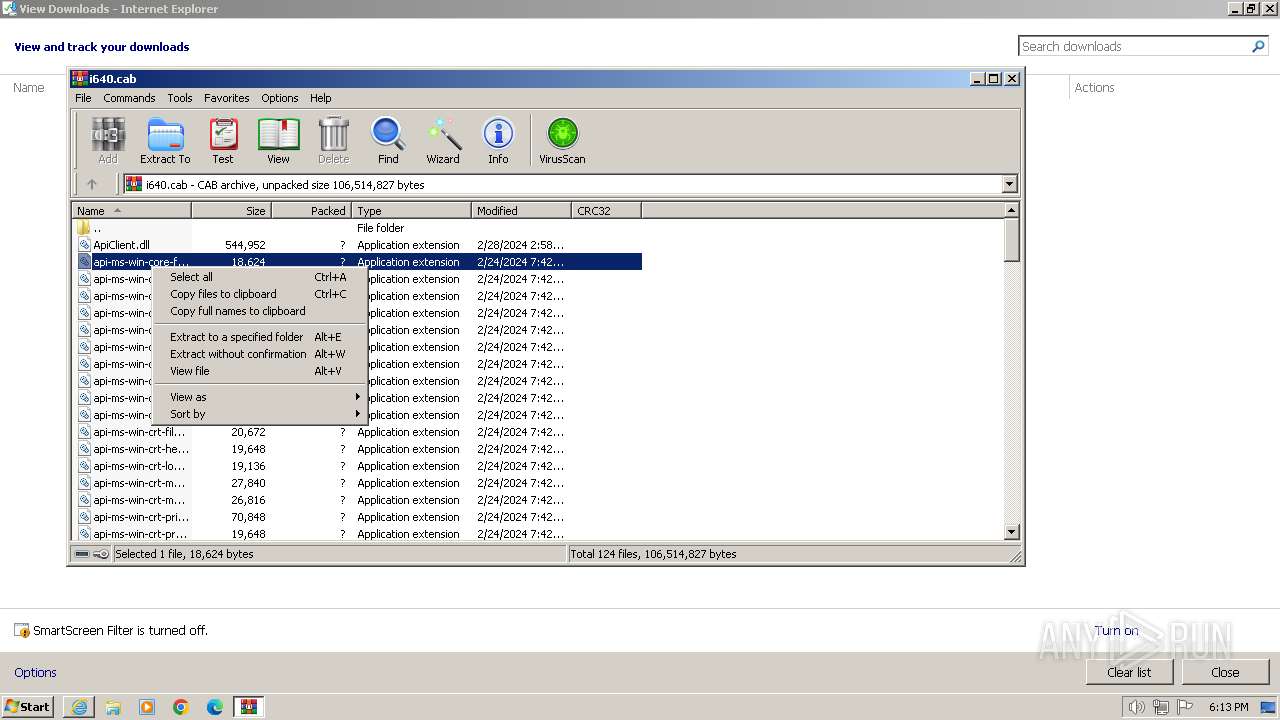Click inside the Search downloads field
The image size is (1280, 720).
[x=1134, y=46]
